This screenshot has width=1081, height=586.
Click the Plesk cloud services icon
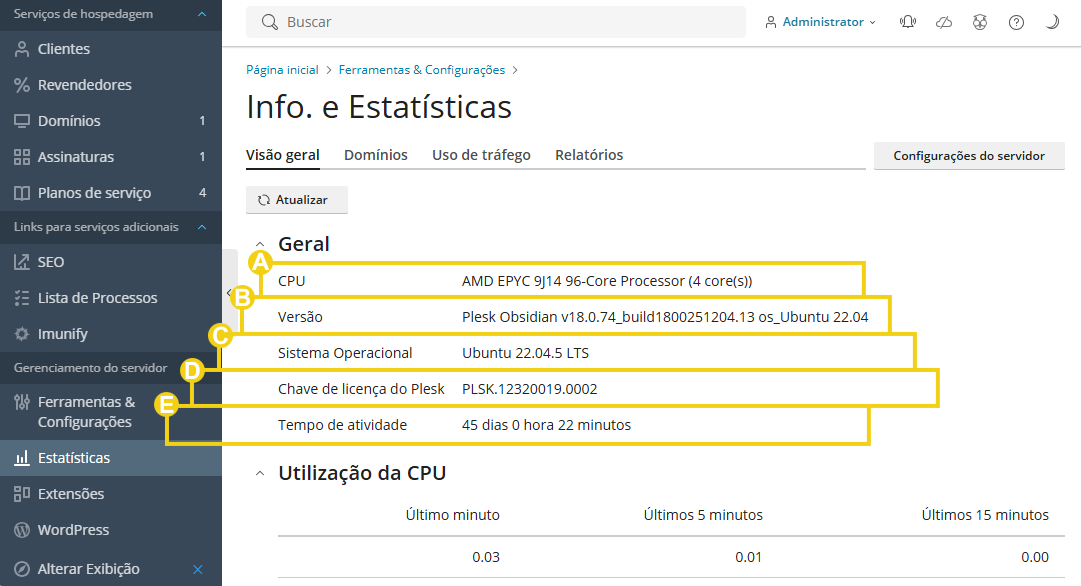pyautogui.click(x=943, y=21)
